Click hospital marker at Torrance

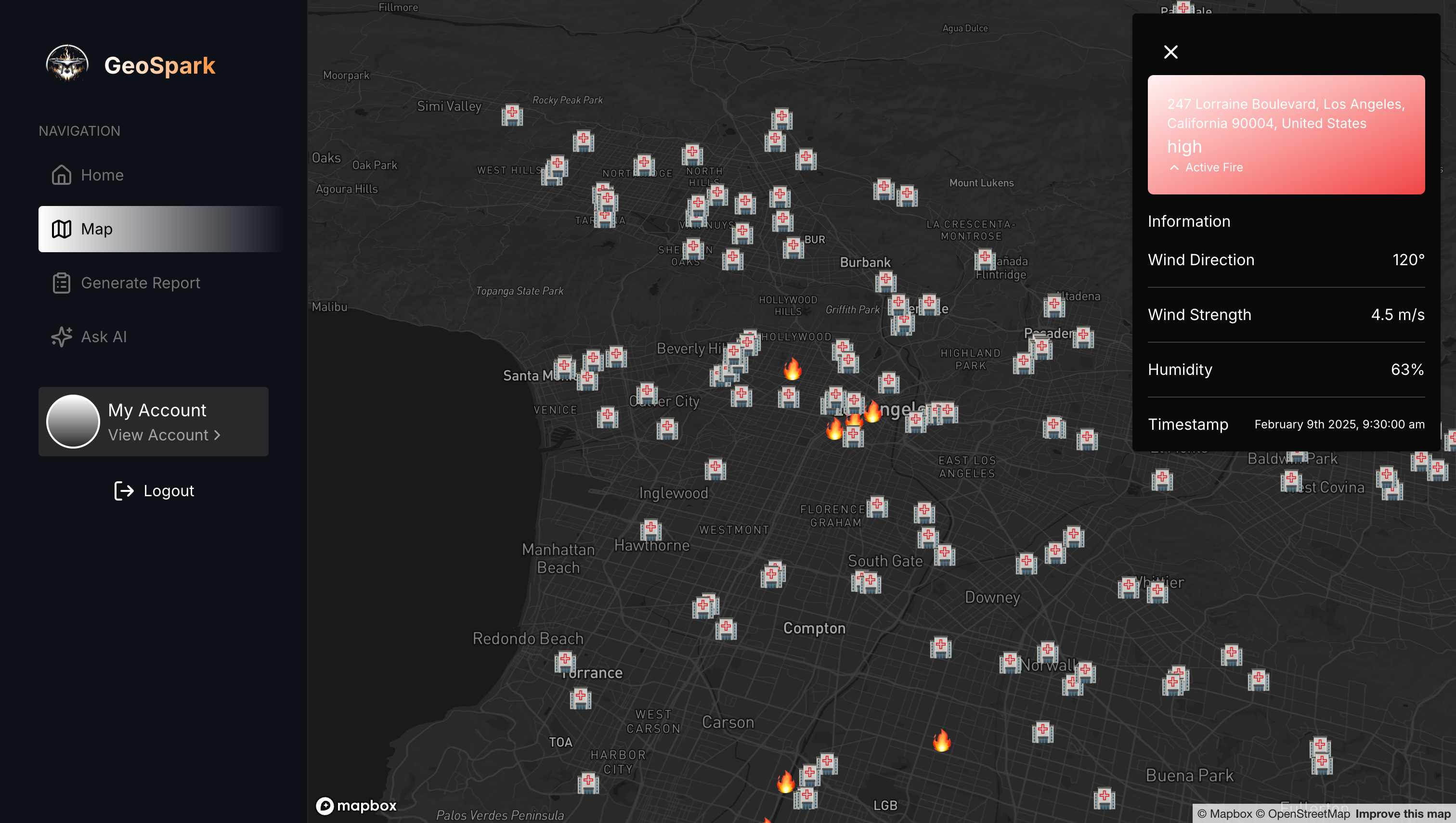pyautogui.click(x=564, y=661)
